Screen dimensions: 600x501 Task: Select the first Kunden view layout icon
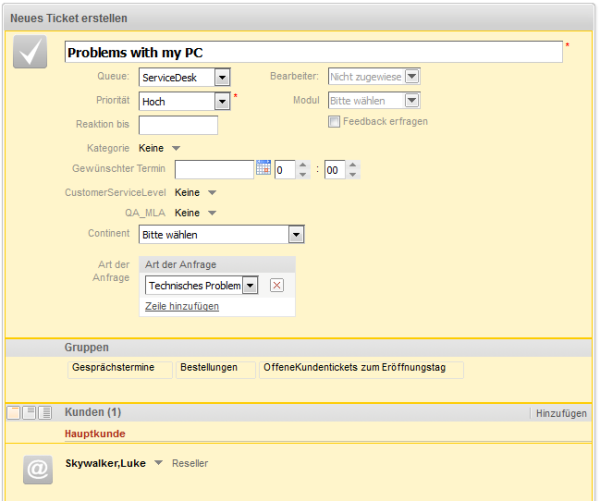(x=13, y=413)
